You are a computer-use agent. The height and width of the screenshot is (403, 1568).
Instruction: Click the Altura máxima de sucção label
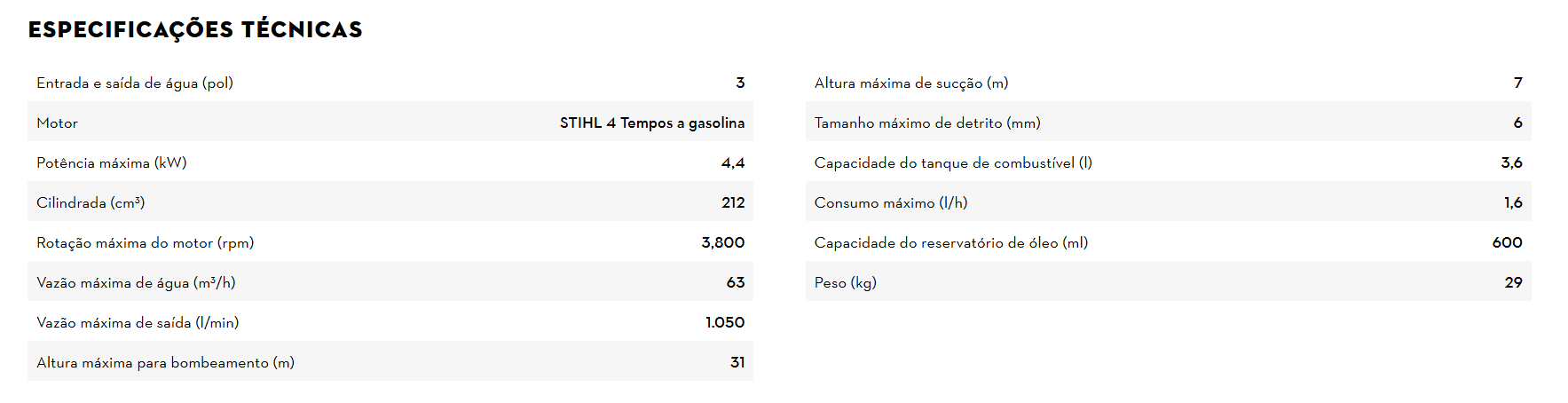coord(911,83)
